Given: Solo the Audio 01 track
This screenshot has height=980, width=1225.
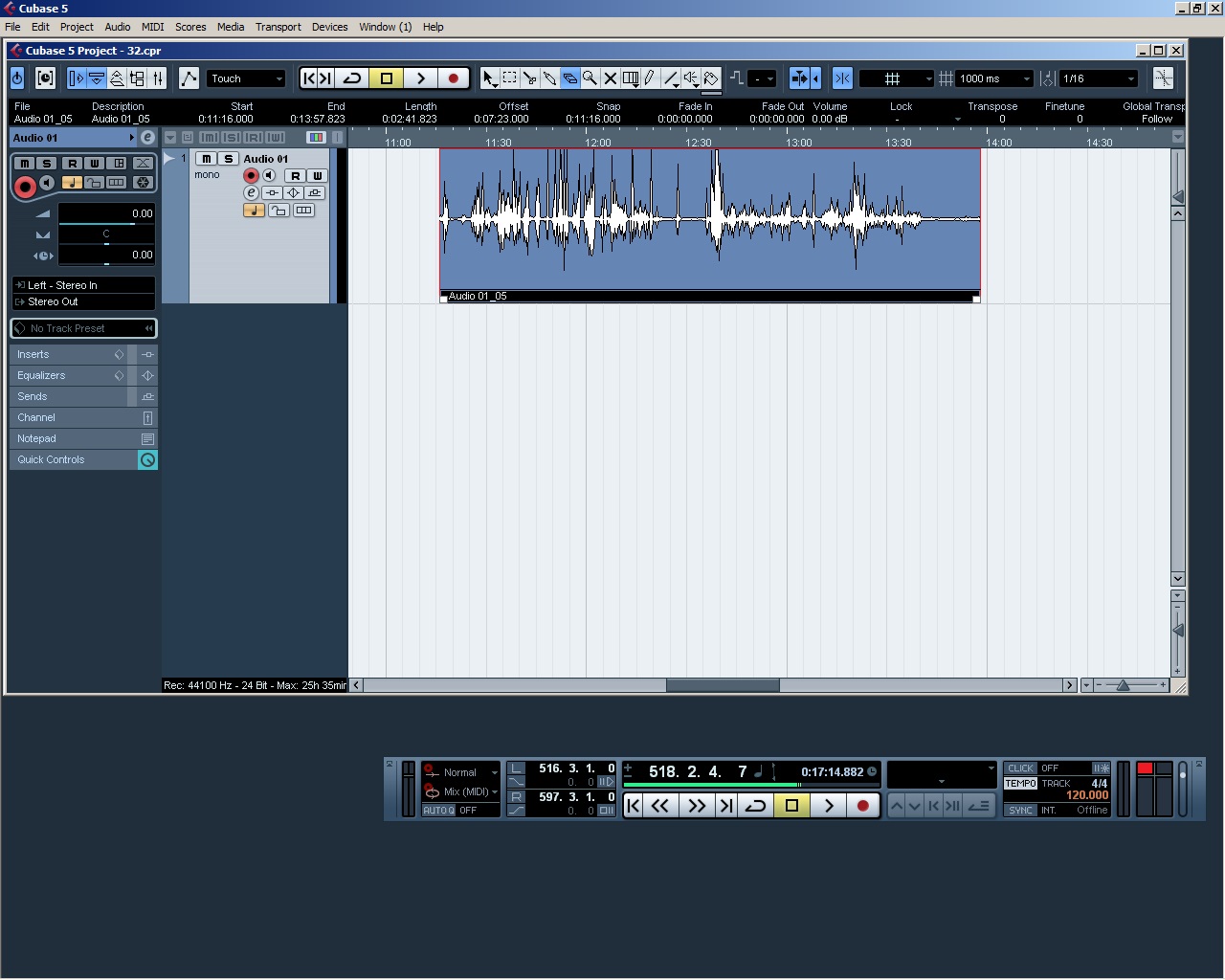Looking at the screenshot, I should coord(228,159).
